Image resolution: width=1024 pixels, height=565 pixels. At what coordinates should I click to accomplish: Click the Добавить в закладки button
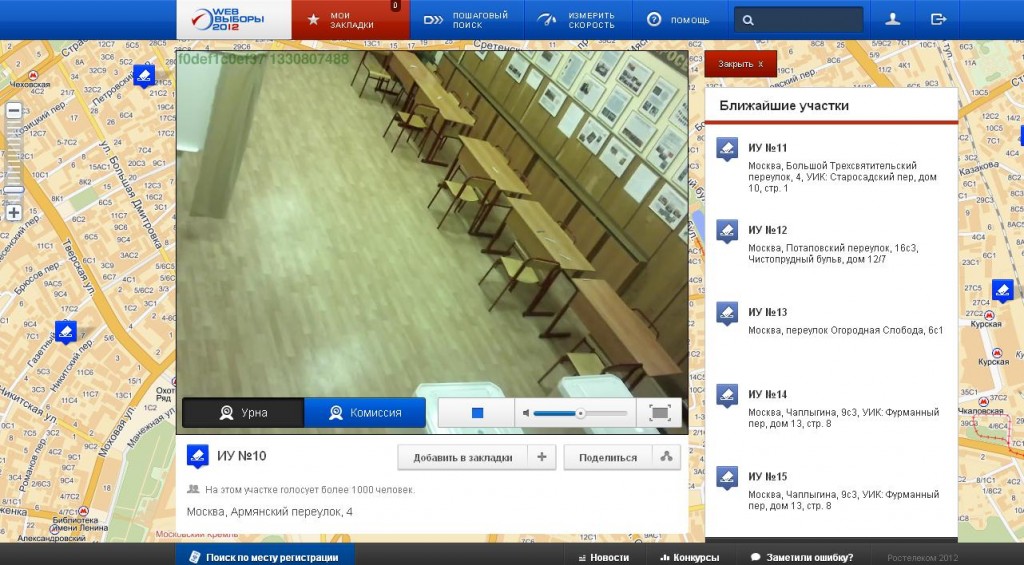[x=461, y=457]
